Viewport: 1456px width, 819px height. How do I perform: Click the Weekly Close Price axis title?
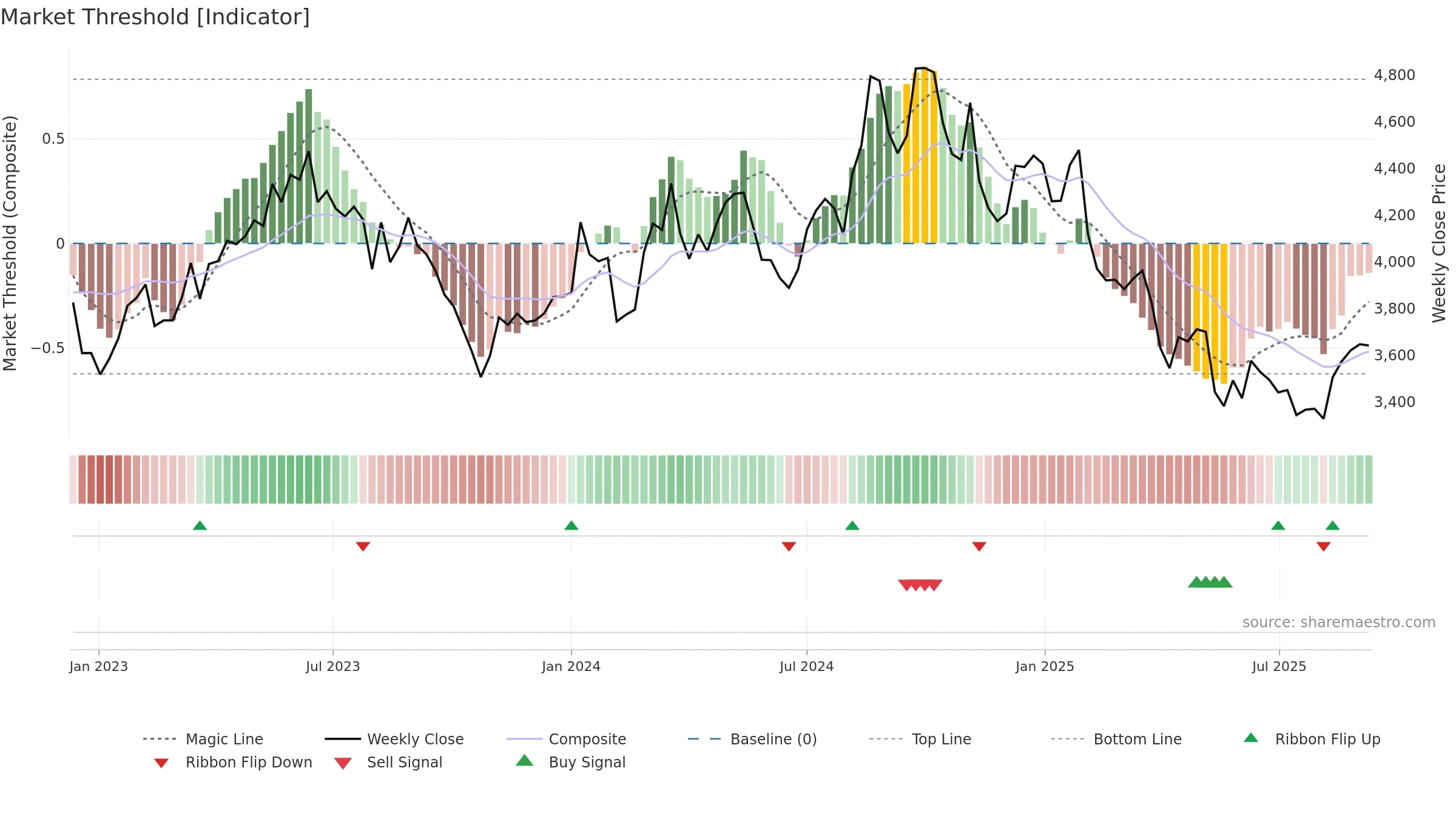pos(1439,243)
